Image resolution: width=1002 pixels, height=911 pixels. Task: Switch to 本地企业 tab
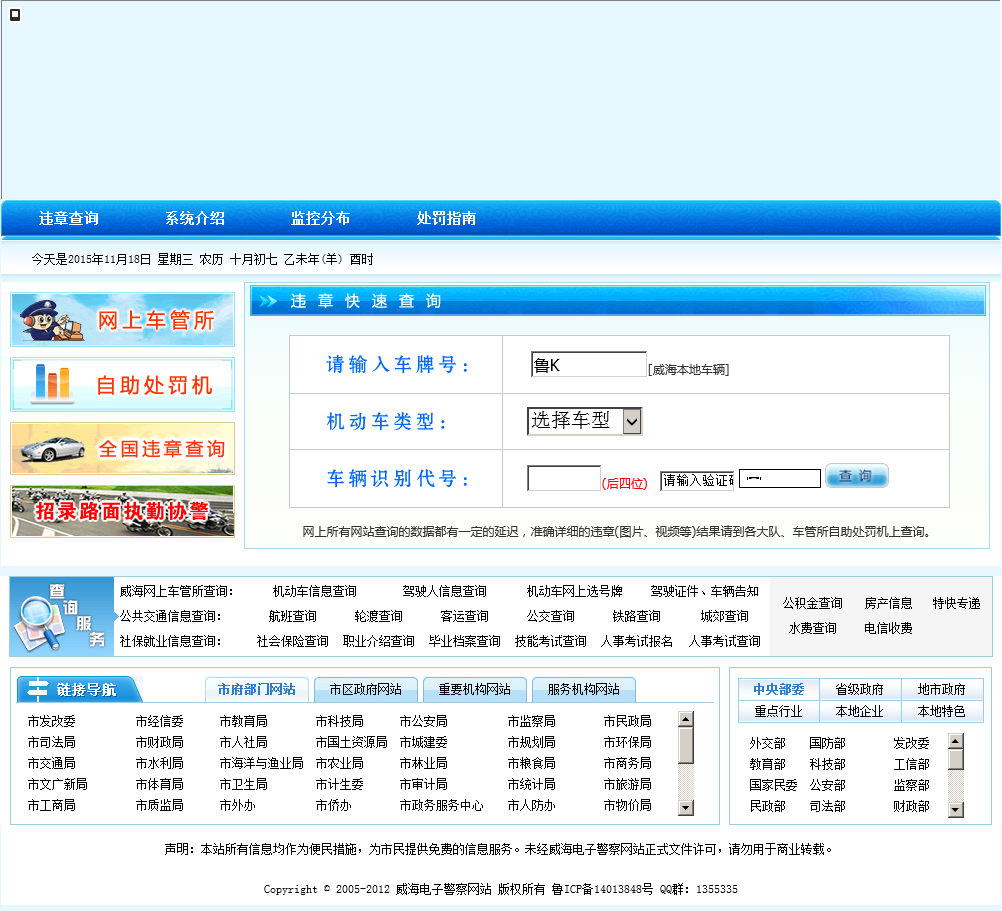tap(859, 712)
